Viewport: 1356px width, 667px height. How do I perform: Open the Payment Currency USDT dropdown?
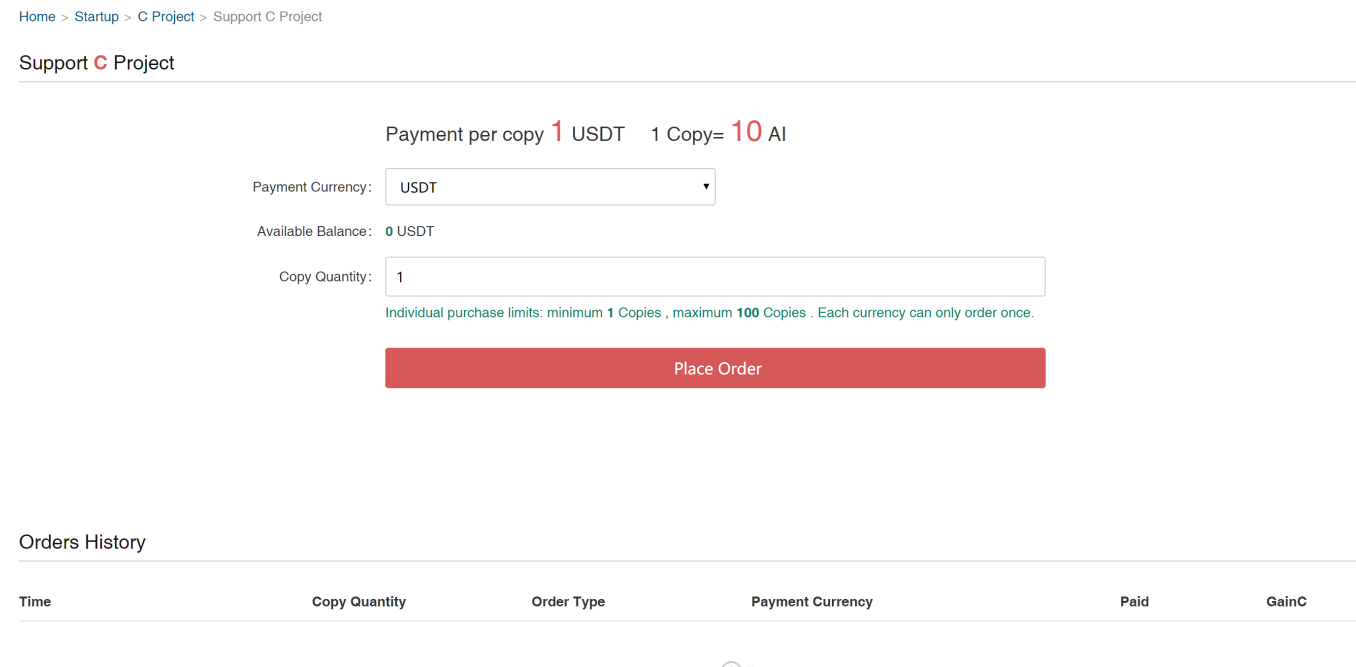pos(550,187)
